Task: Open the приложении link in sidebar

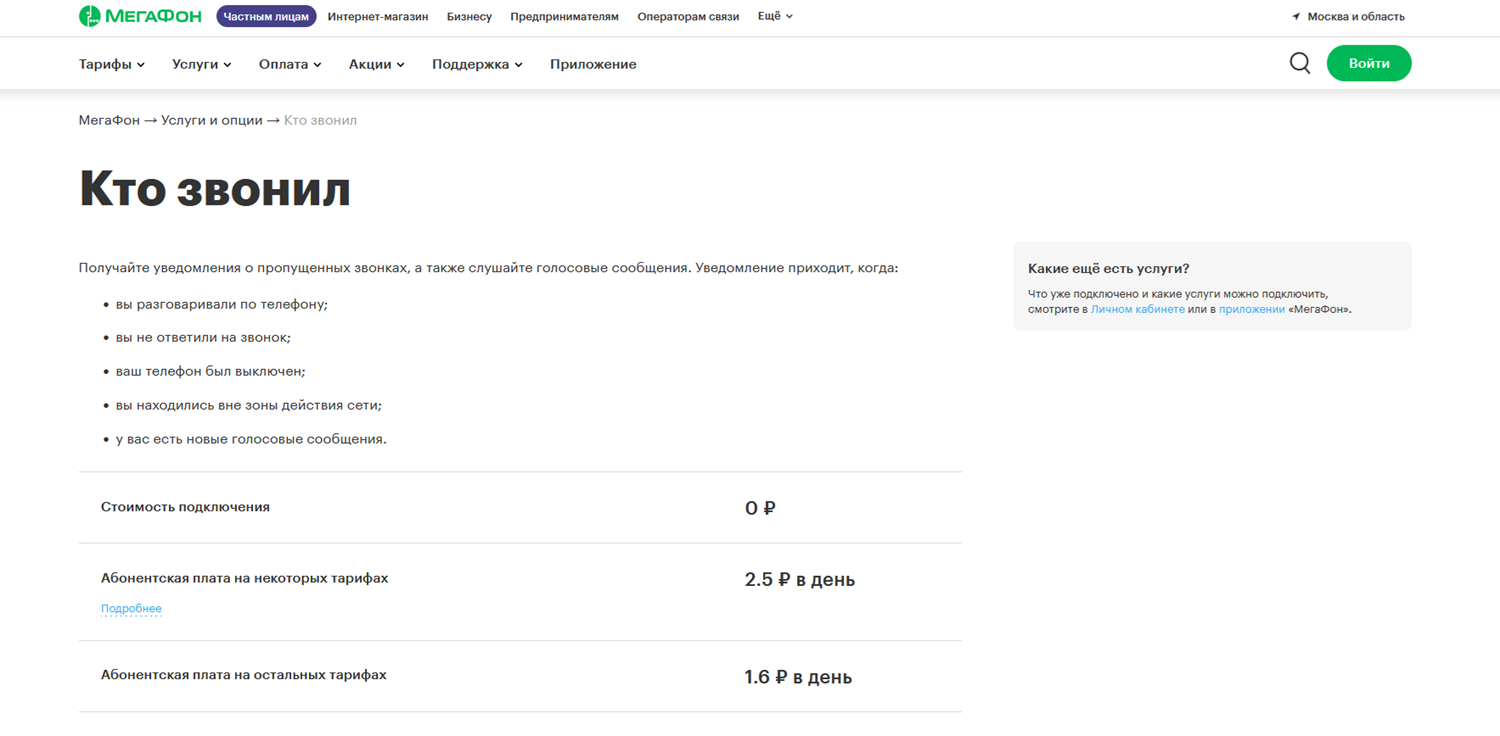Action: 1252,310
